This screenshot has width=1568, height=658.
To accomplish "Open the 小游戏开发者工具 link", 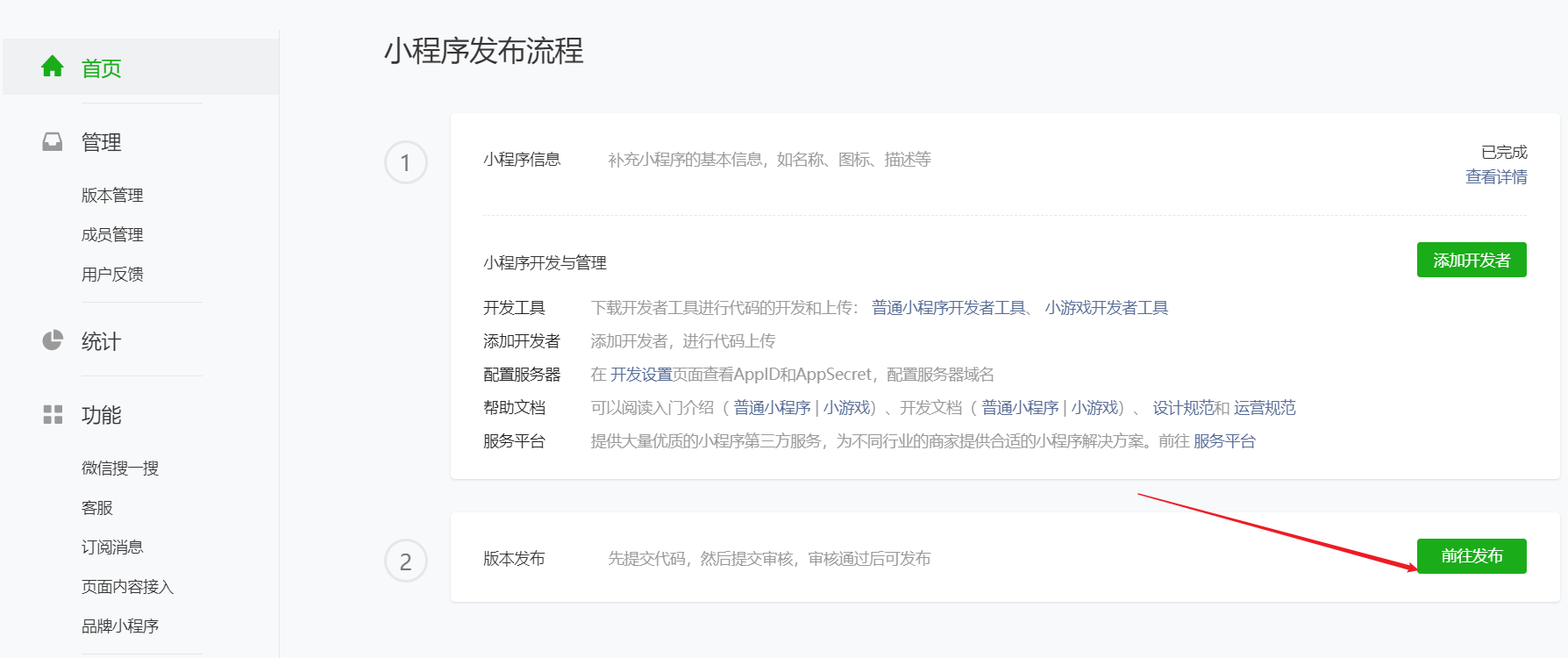I will (x=1107, y=307).
